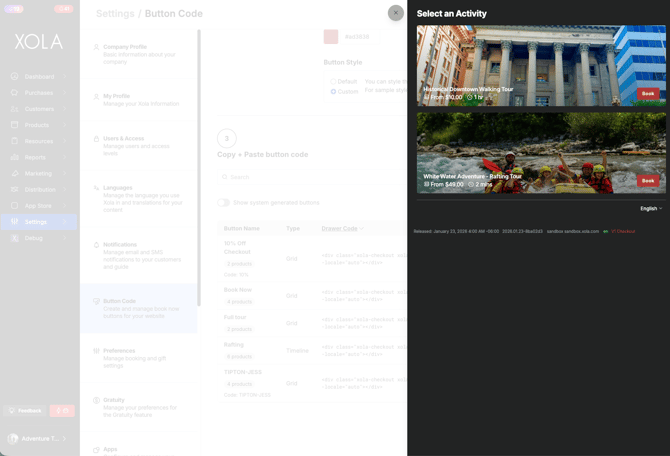Click the red notification badge beside Feedback
This screenshot has width=670, height=456.
click(62, 411)
